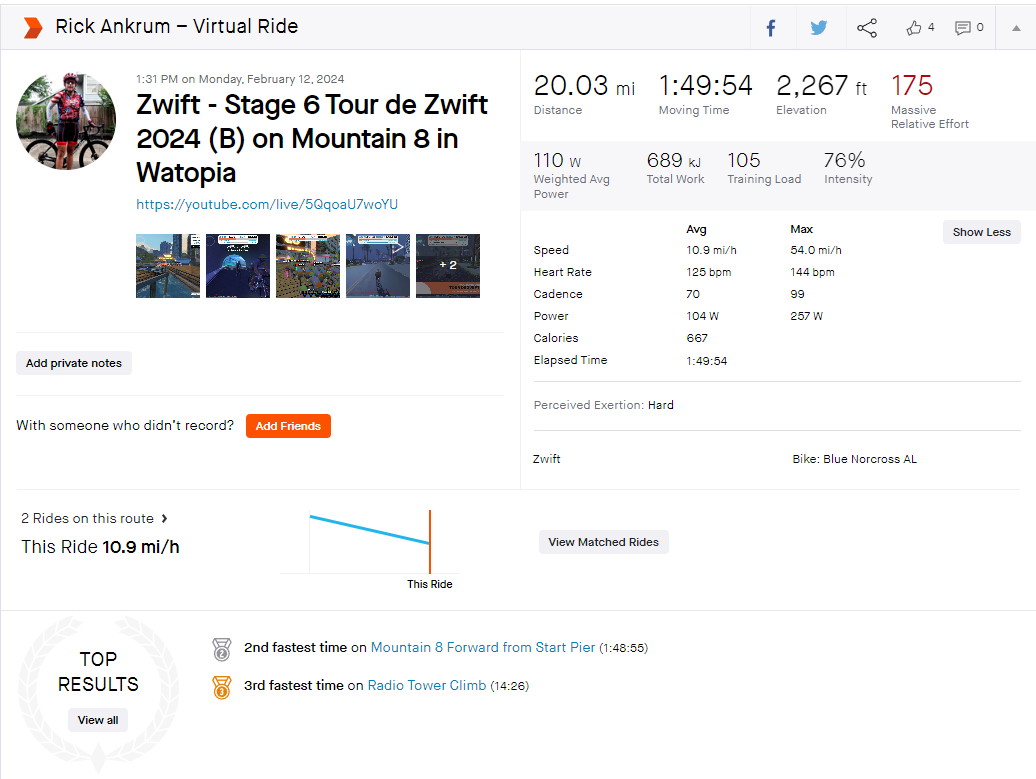Open the third ride photo with the rider crowd
Image resolution: width=1036 pixels, height=779 pixels.
click(x=308, y=266)
